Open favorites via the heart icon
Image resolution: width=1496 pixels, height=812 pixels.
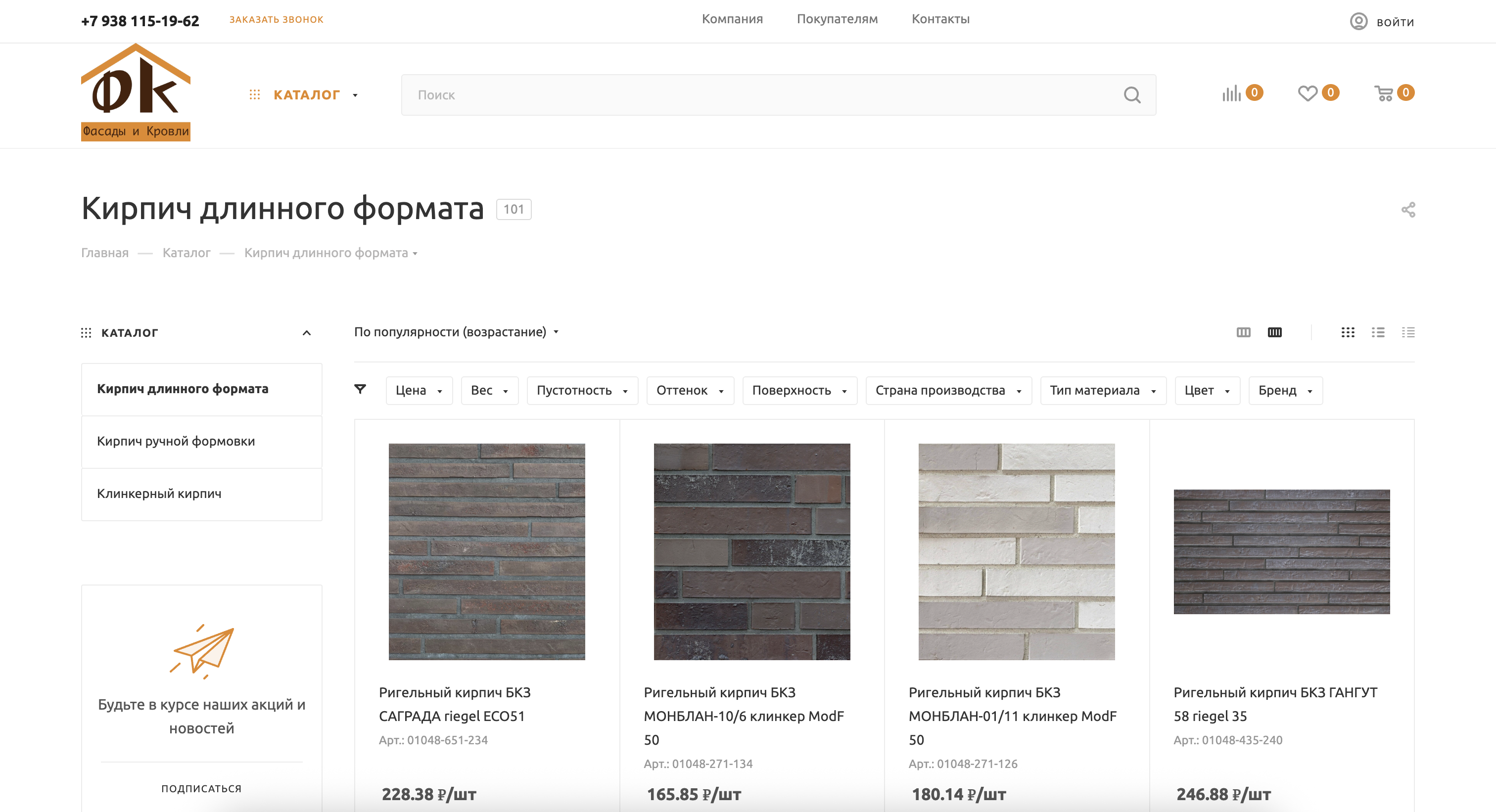pyautogui.click(x=1307, y=93)
